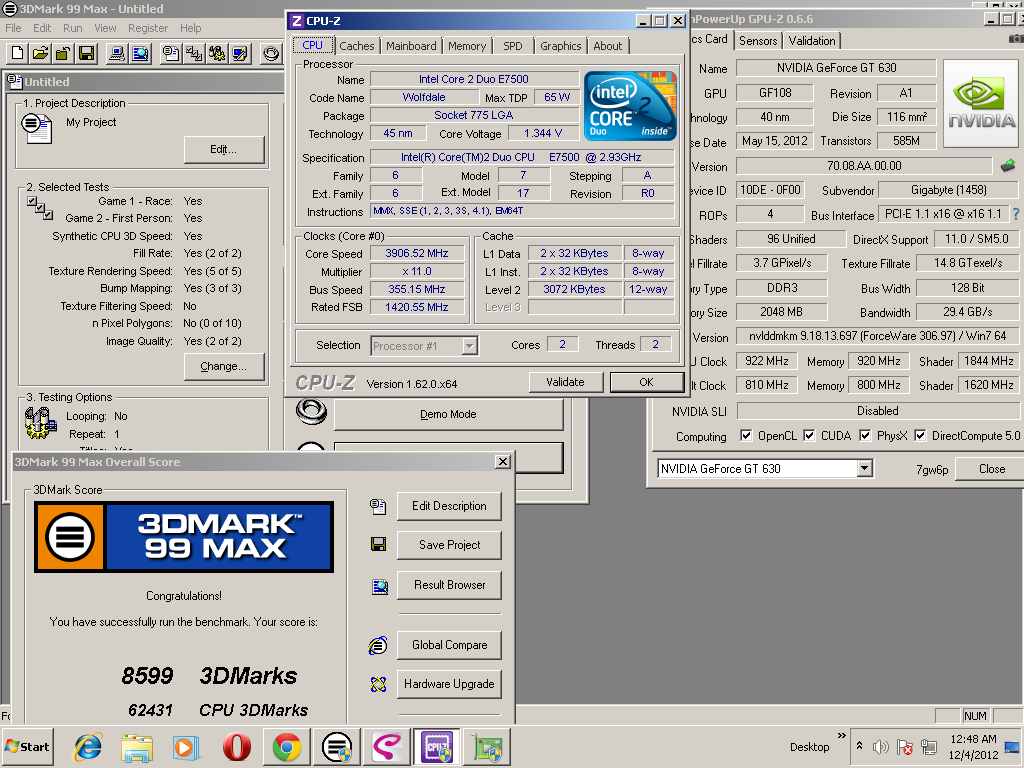Switch to the Graphics tab in CPU-Z

coord(560,46)
